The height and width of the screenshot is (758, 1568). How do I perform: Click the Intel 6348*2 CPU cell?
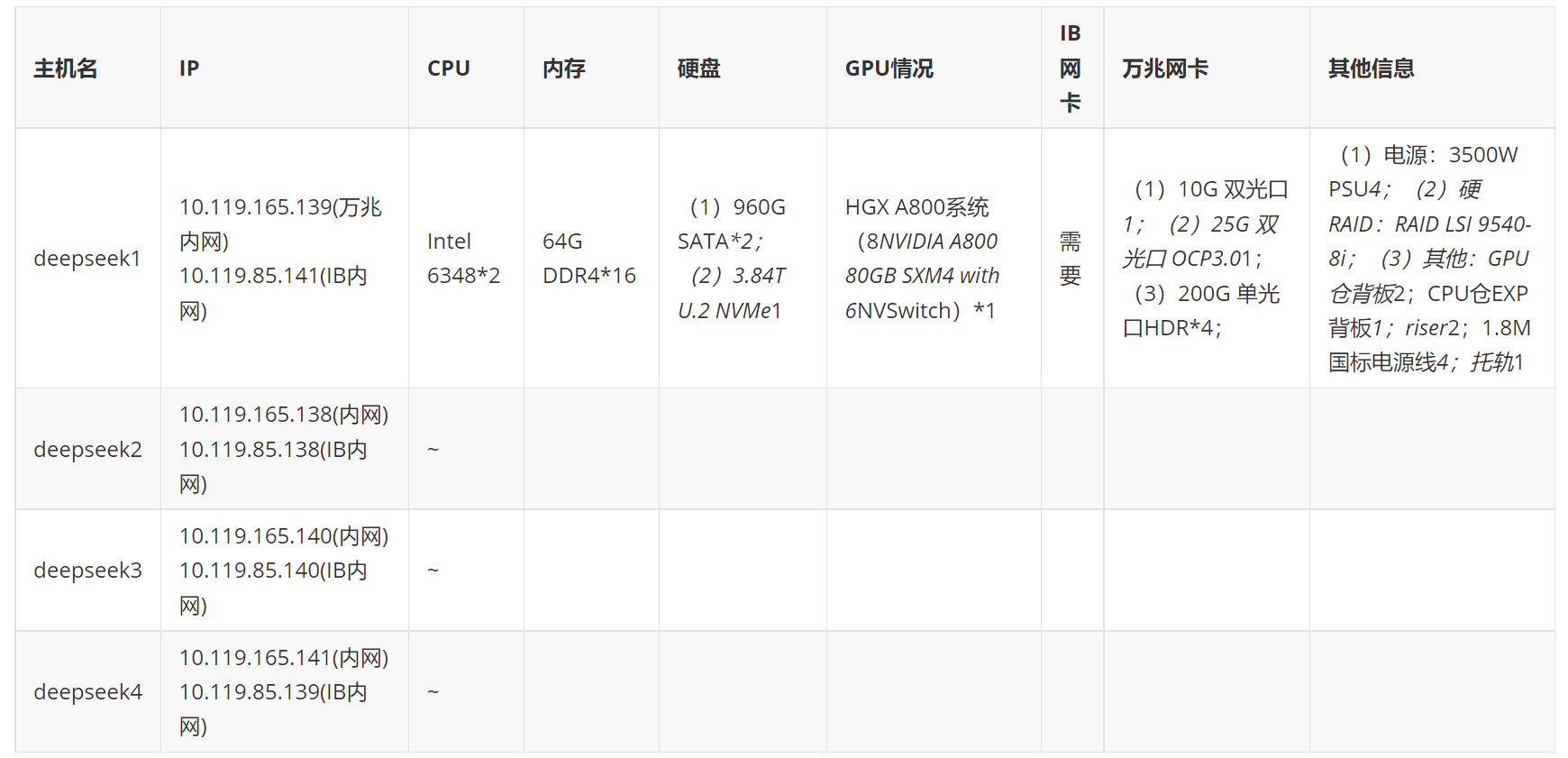(463, 259)
